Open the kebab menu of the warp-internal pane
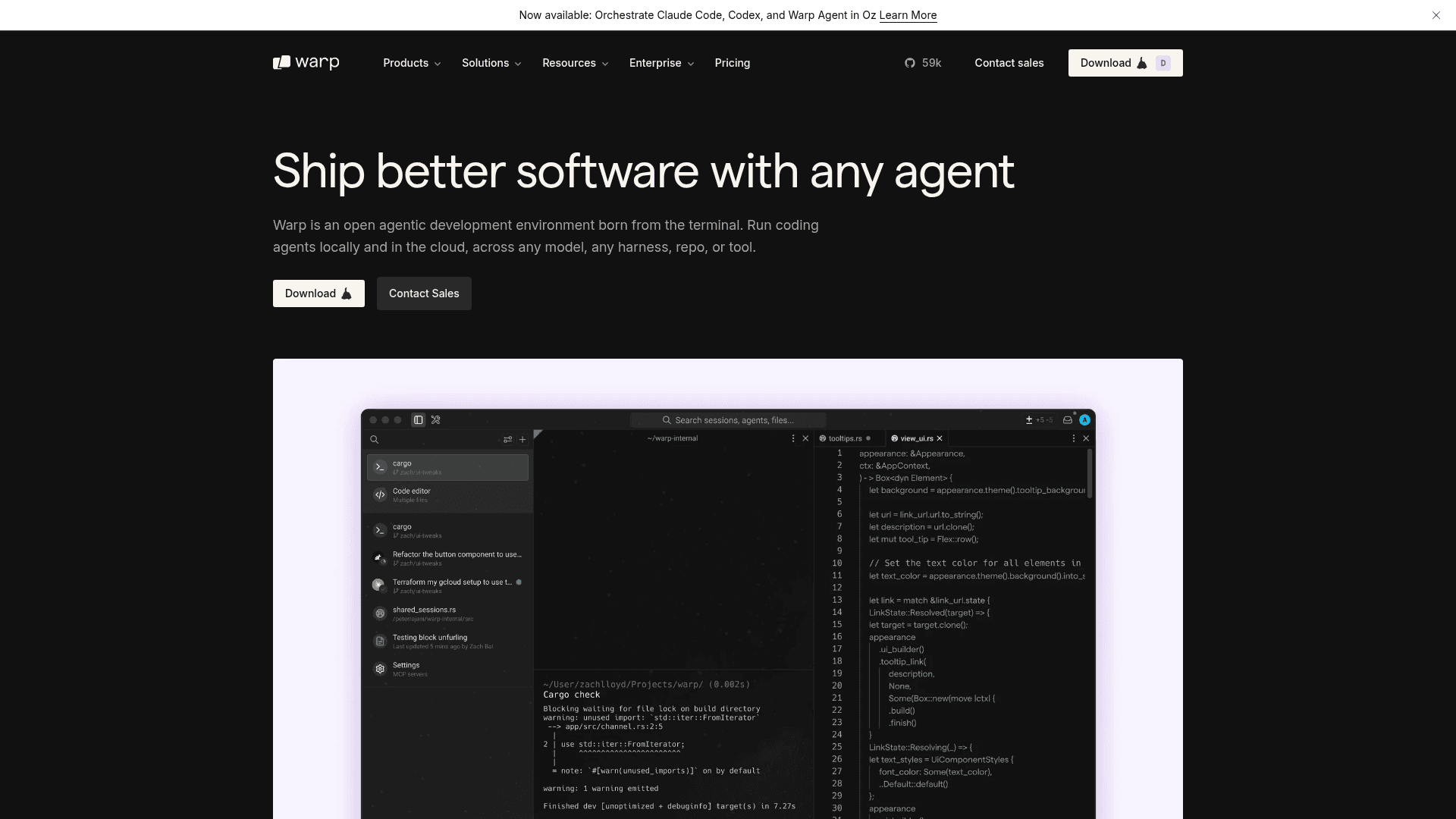The image size is (1456, 819). click(794, 438)
